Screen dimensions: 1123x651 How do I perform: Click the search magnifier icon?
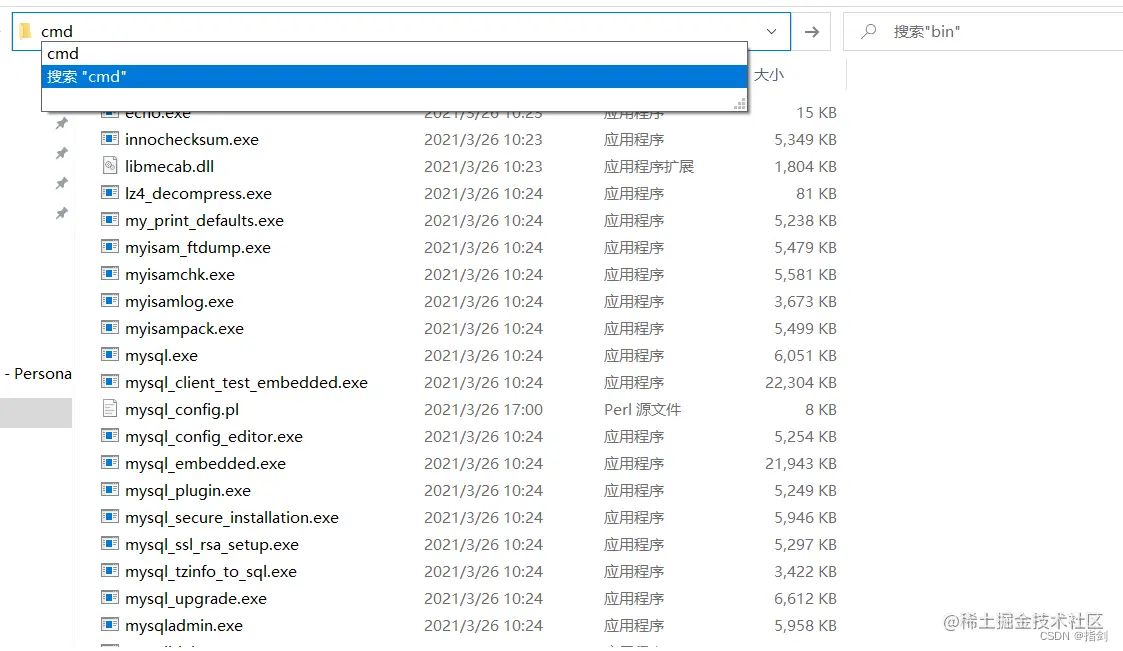tap(869, 31)
